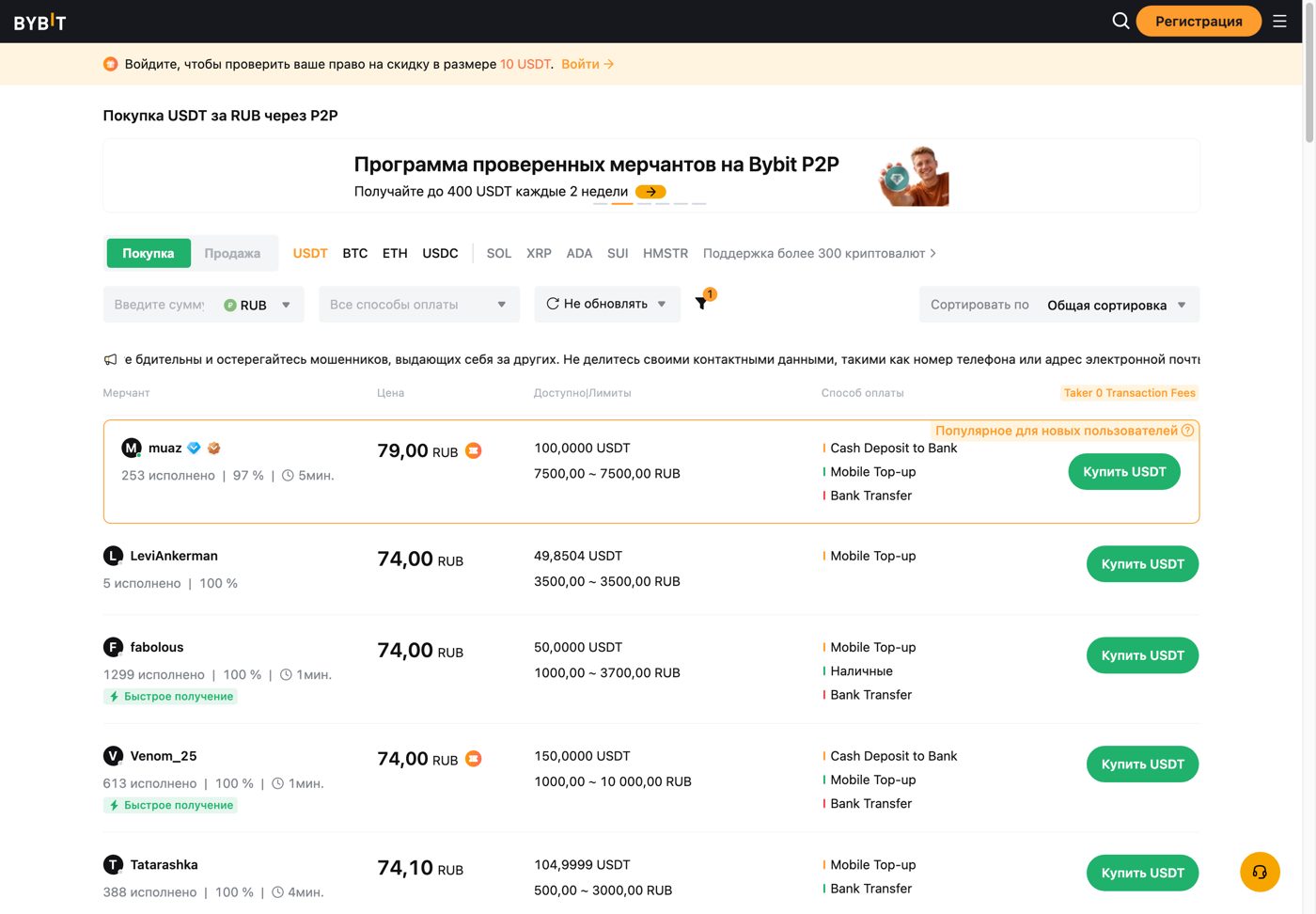The width and height of the screenshot is (1316, 914).
Task: Click muaz's blue verified diamond badge
Action: pos(194,448)
